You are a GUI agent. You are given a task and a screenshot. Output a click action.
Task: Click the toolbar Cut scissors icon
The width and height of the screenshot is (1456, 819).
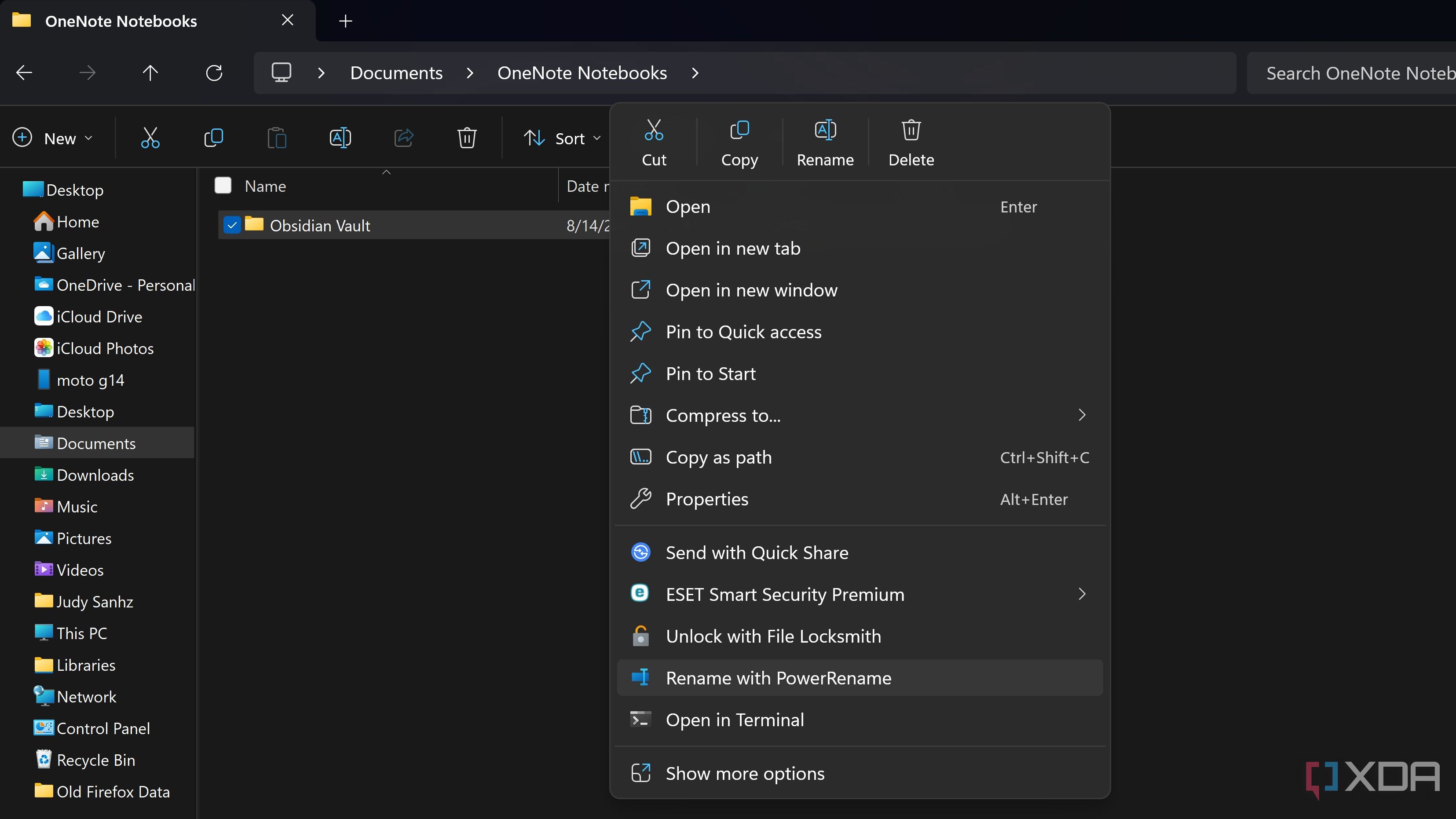point(150,138)
